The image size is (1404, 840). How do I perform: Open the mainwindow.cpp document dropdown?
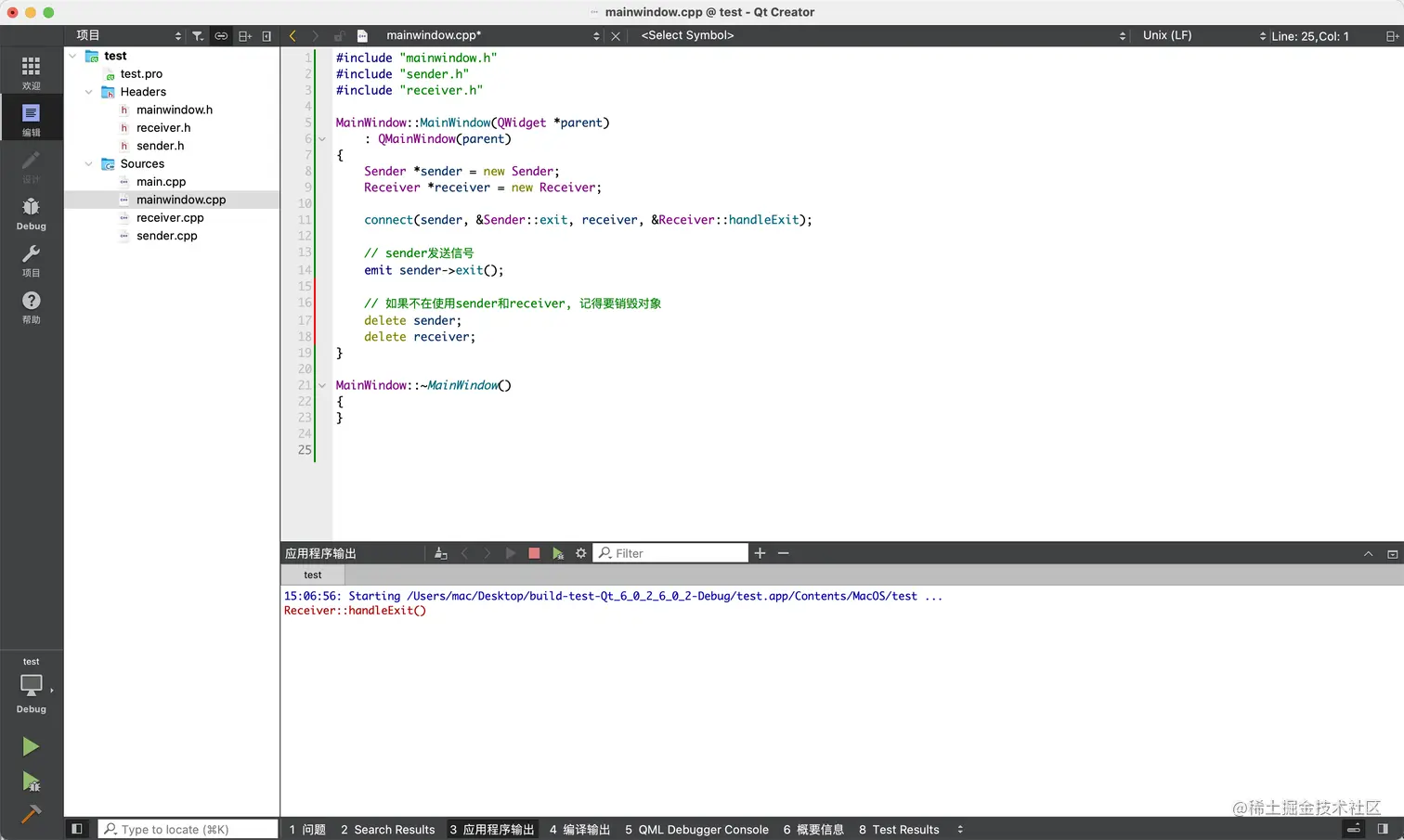pos(492,35)
